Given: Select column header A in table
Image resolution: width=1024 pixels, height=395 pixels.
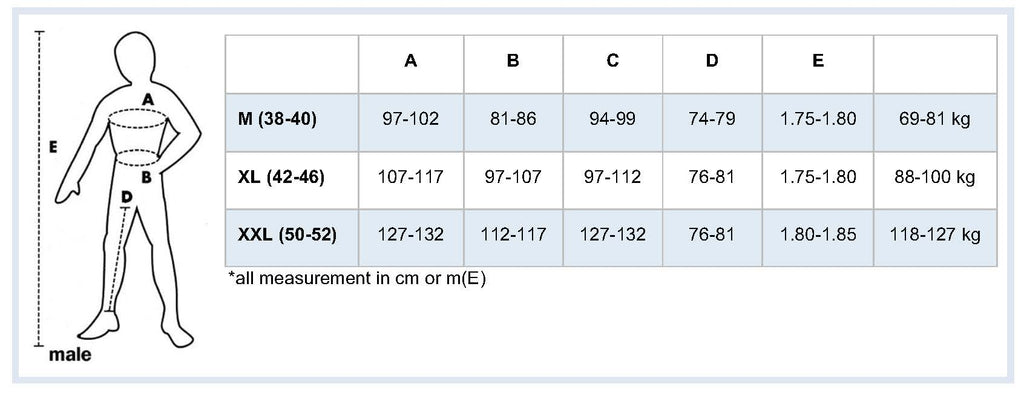Looking at the screenshot, I should 411,61.
